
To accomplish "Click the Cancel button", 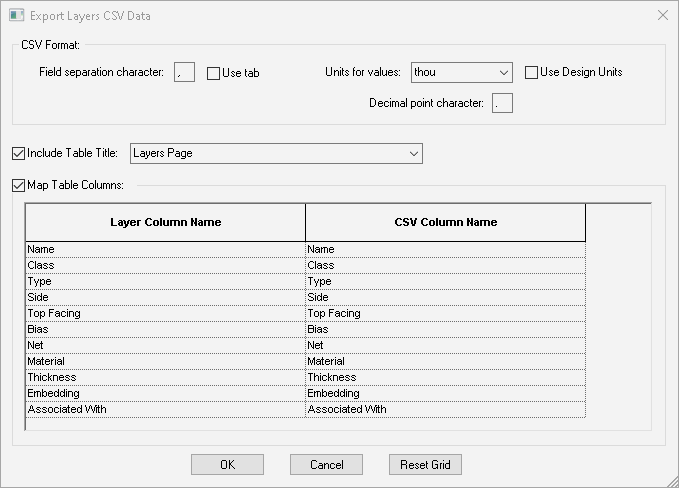I will [x=326, y=464].
